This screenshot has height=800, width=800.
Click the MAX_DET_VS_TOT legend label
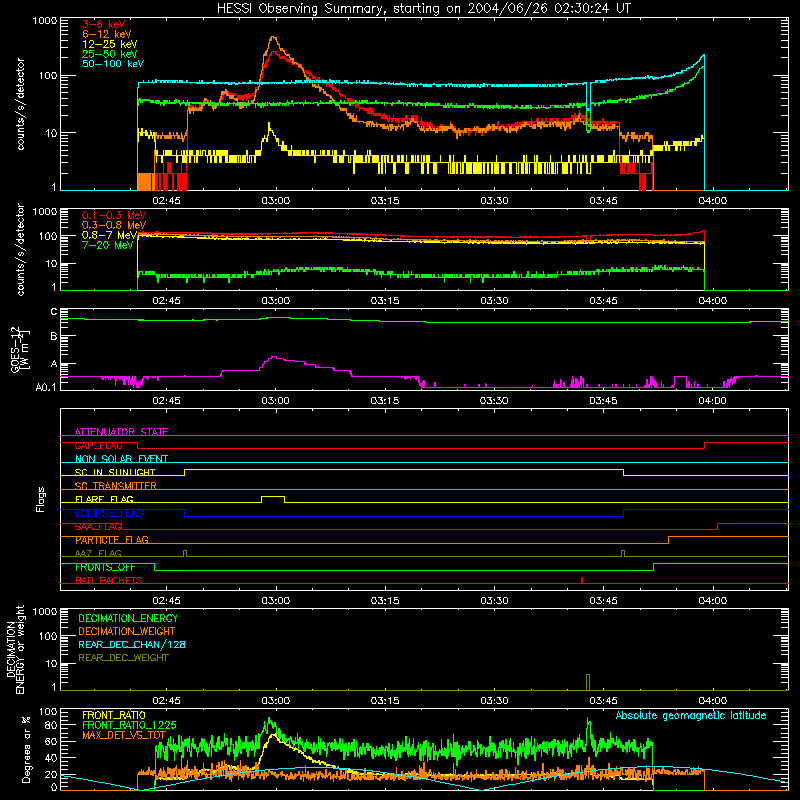coord(124,735)
